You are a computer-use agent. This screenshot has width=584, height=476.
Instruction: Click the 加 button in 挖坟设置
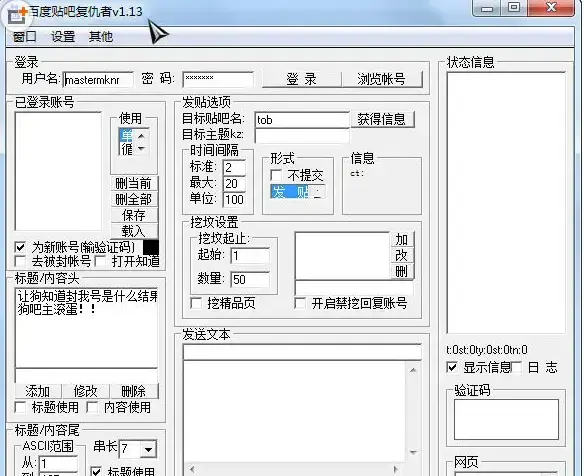[402, 239]
